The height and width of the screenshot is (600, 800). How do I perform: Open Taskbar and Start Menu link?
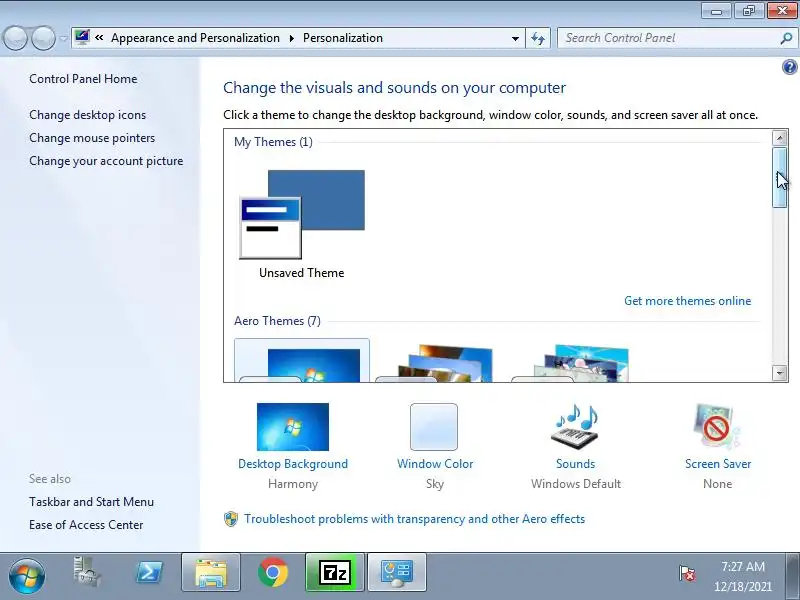[91, 502]
